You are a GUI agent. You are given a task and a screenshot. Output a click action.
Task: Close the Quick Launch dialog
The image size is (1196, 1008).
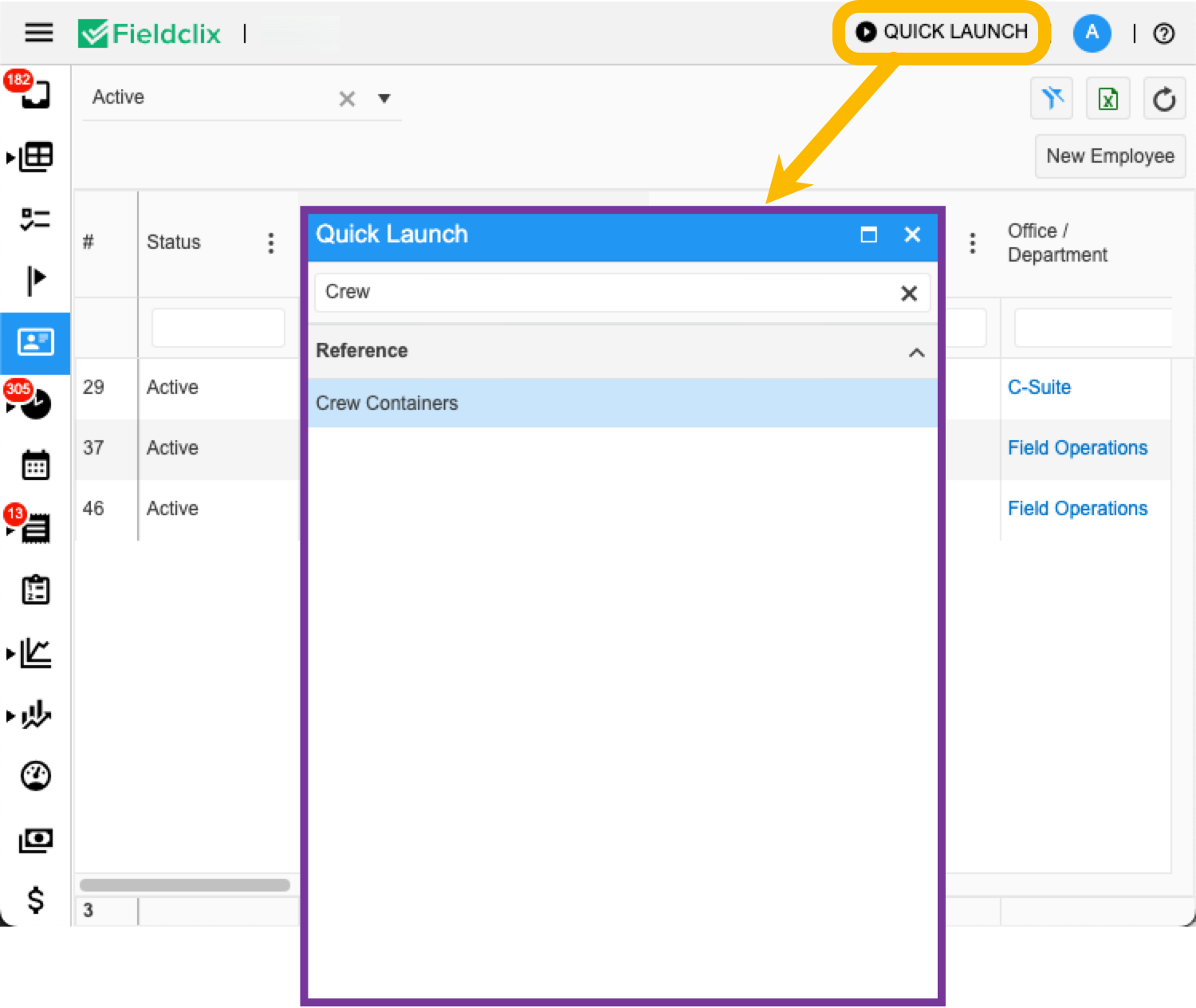(912, 234)
